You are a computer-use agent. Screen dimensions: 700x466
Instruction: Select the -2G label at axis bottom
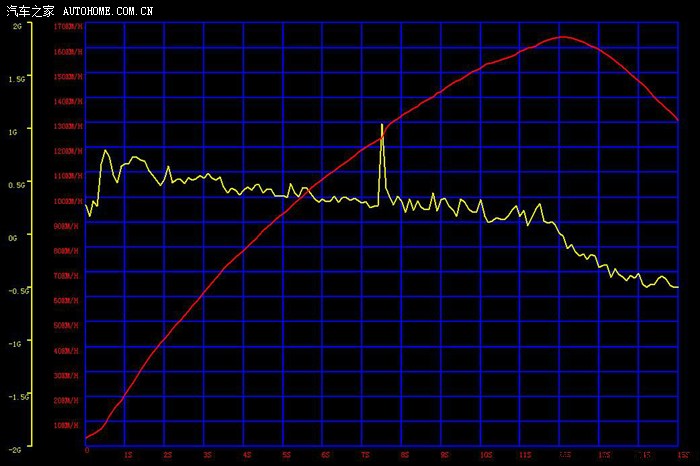15,449
